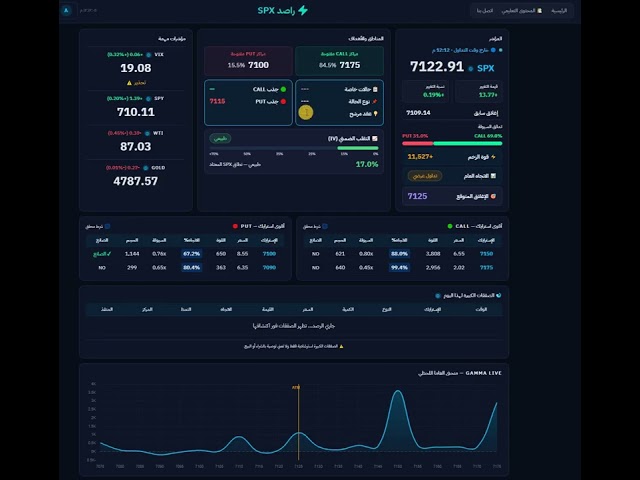Open the اتصل بنا contact us tab
640x480 pixels.
tap(484, 11)
